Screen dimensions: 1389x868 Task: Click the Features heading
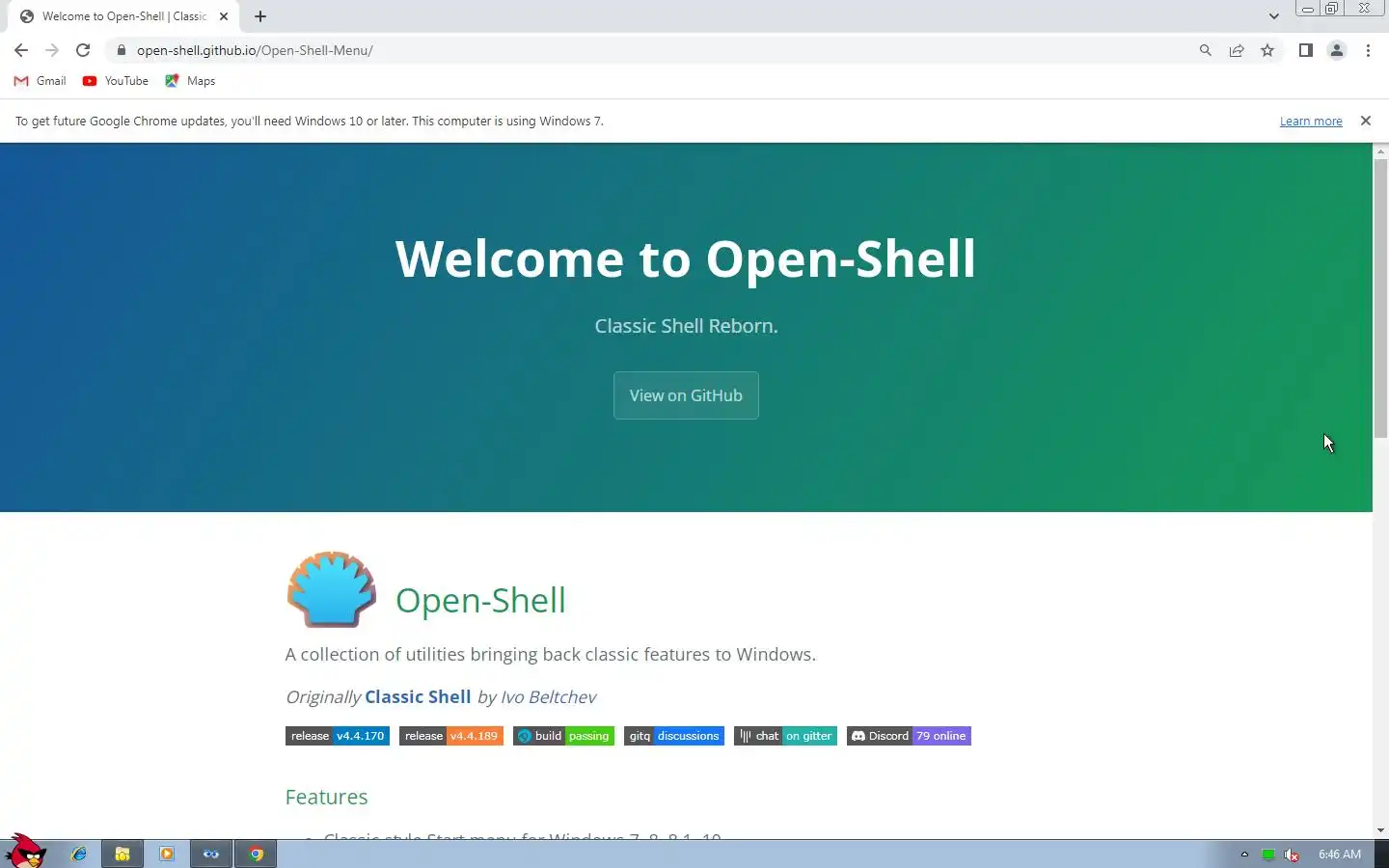point(326,797)
